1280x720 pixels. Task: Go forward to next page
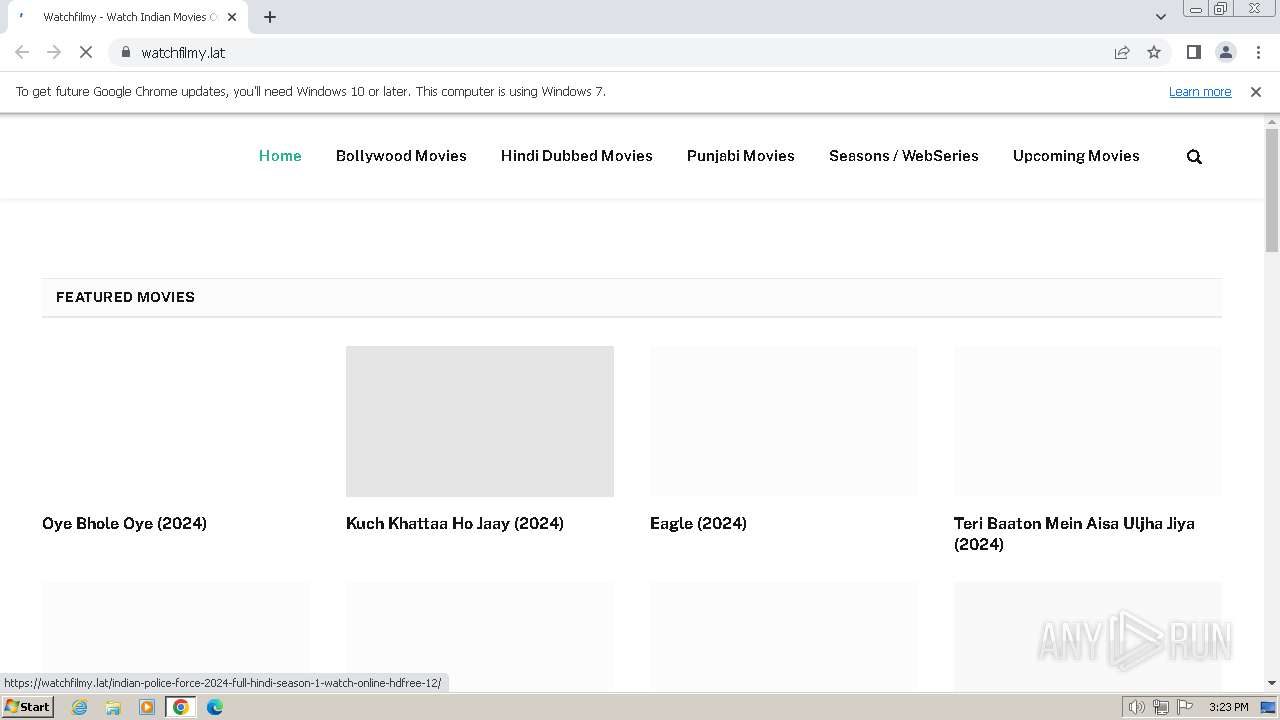[x=54, y=52]
